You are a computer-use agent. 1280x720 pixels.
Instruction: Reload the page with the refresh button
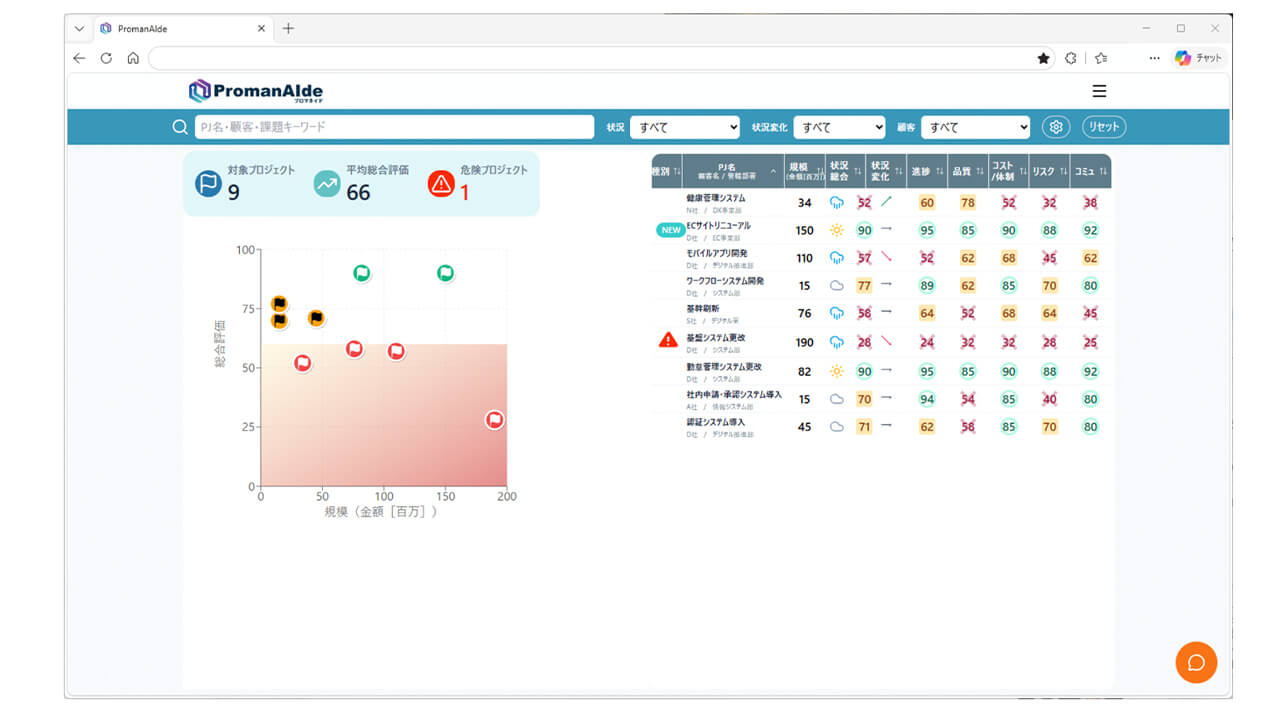pyautogui.click(x=106, y=58)
